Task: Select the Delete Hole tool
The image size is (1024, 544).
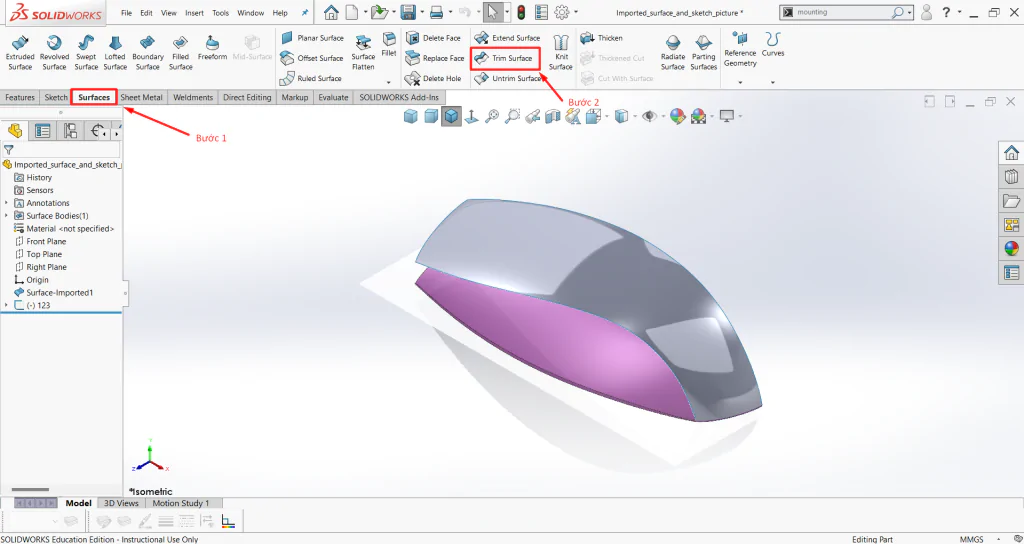Action: (433, 78)
